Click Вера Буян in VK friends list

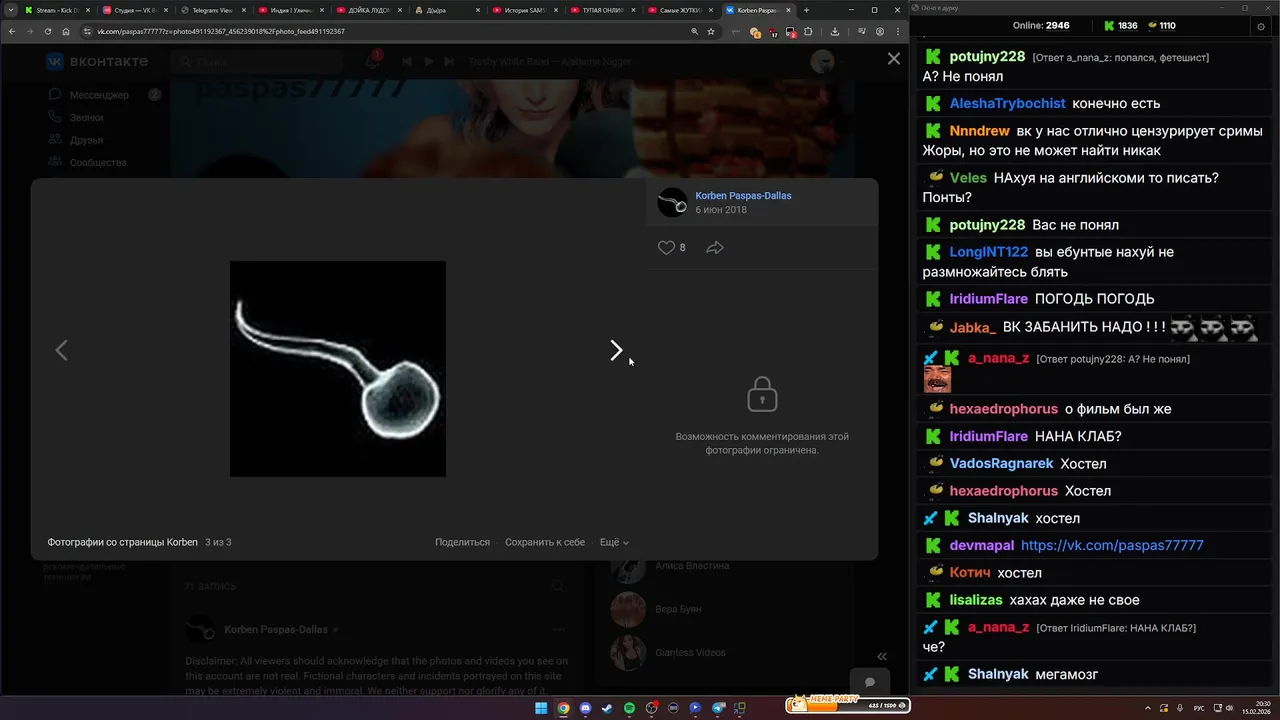click(678, 609)
